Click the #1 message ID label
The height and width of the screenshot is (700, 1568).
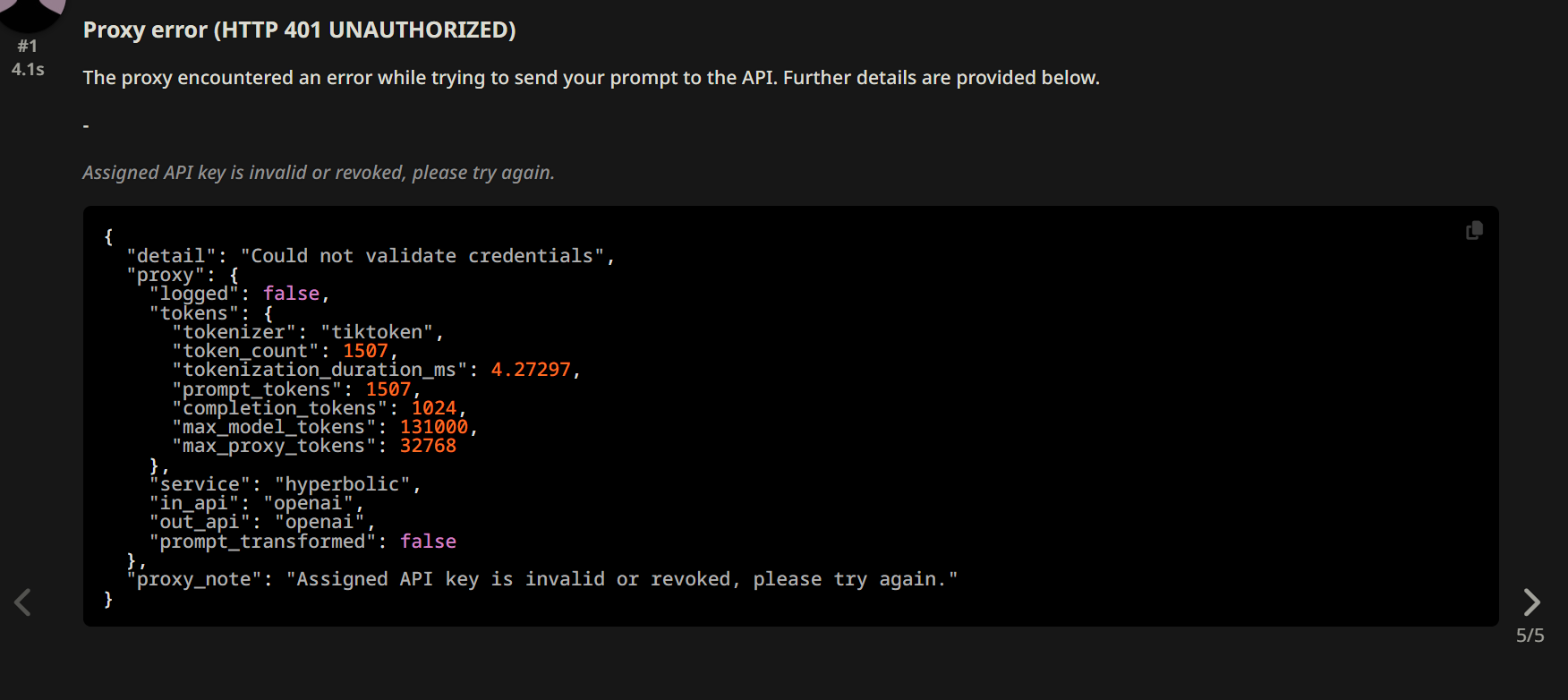[x=28, y=46]
